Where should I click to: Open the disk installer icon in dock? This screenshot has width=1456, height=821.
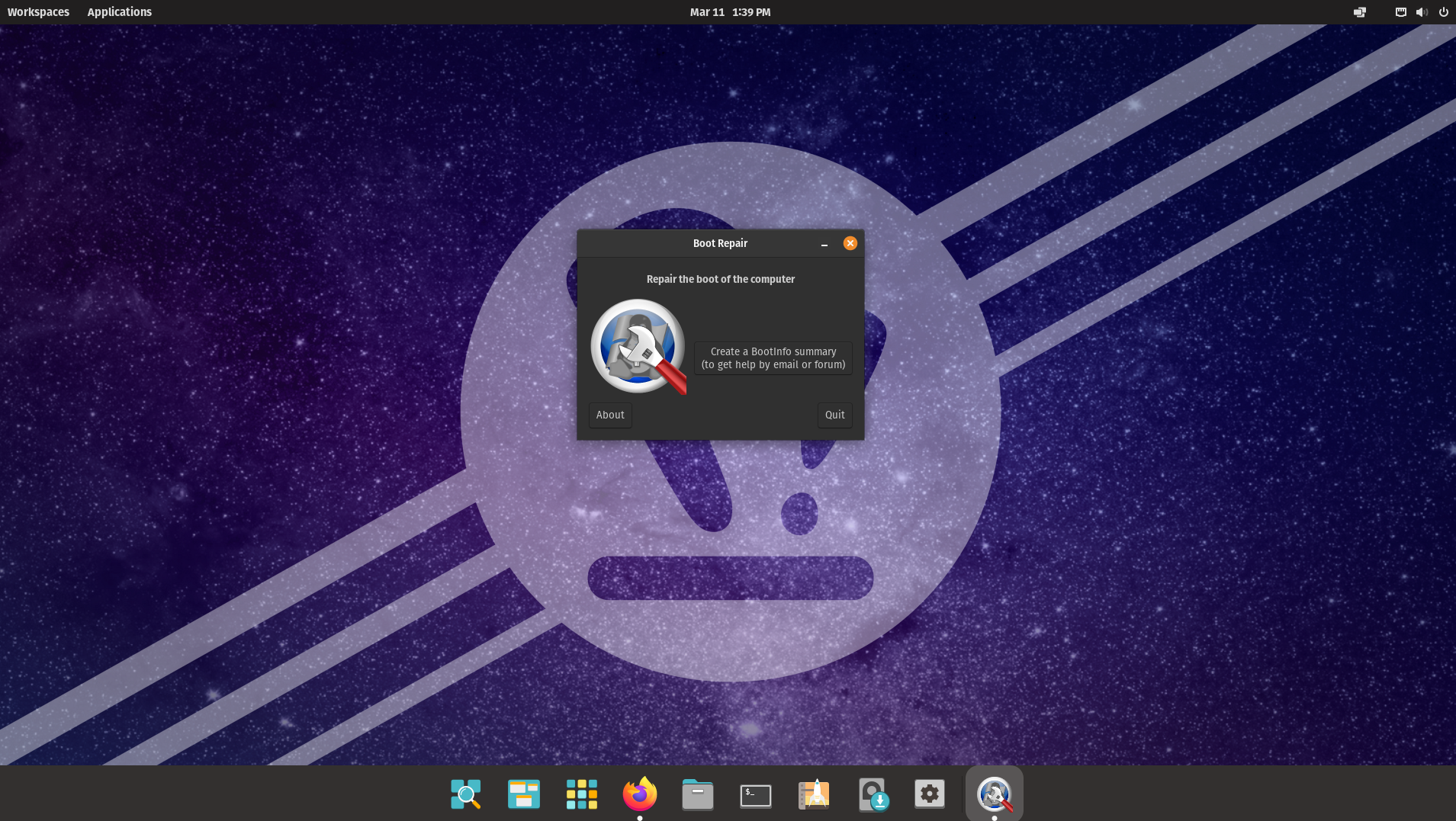click(872, 794)
